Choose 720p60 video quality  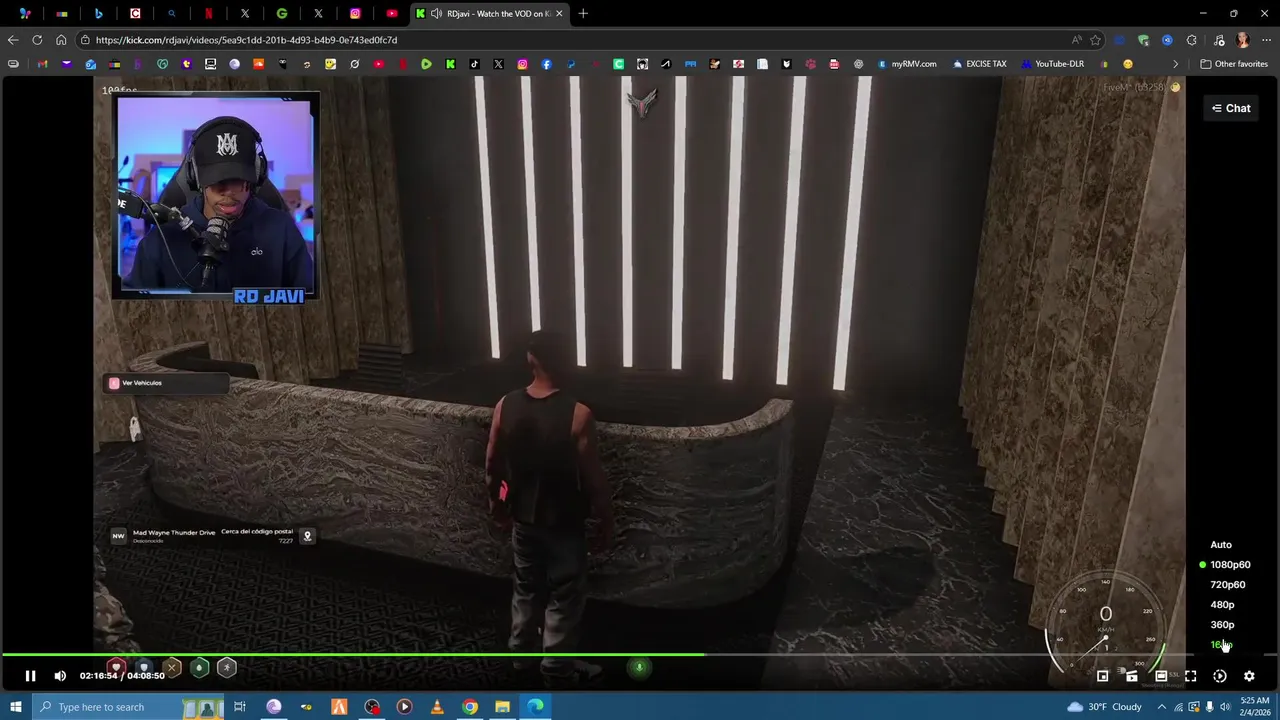point(1227,585)
